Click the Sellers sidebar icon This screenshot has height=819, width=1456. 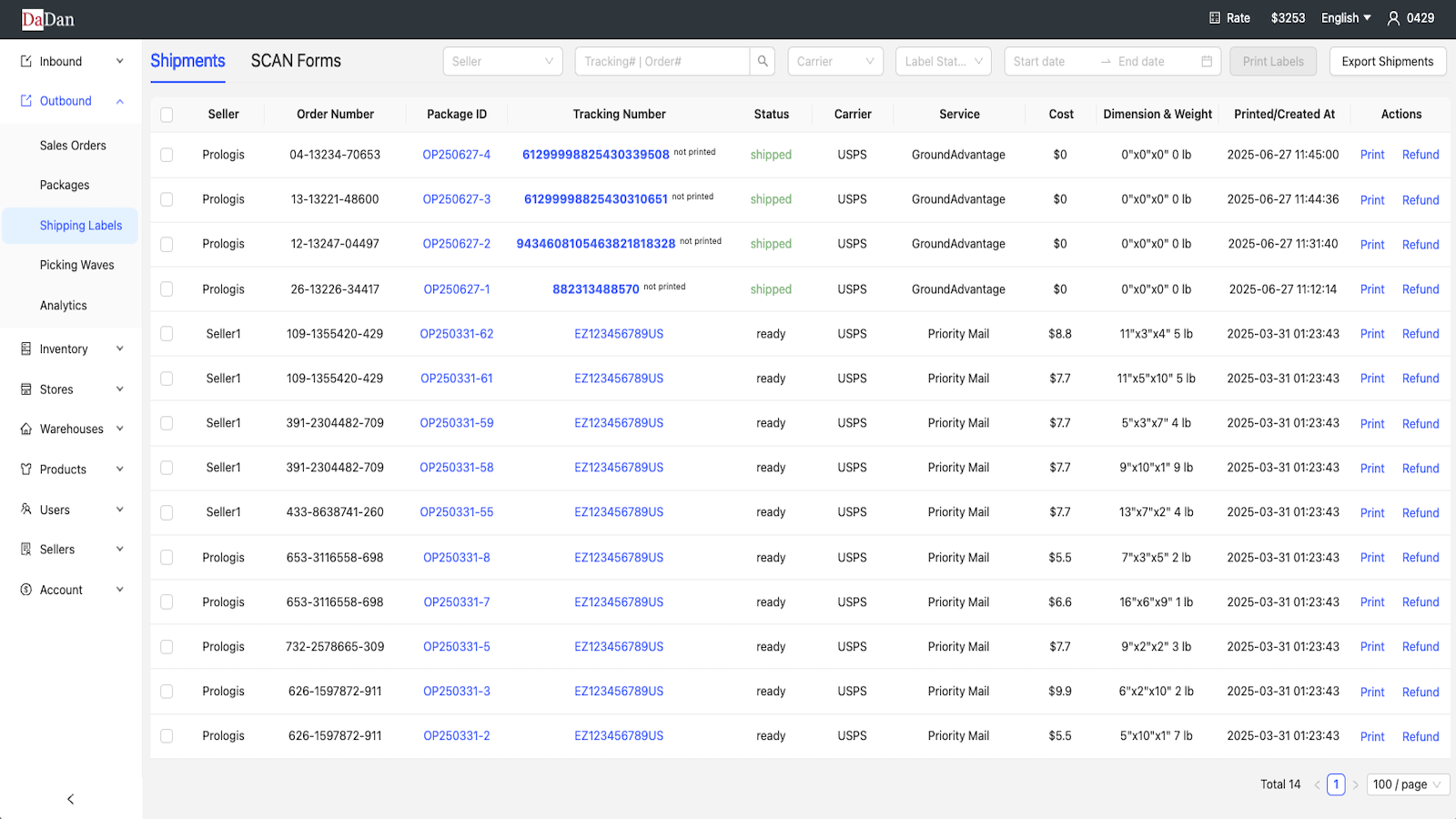pyautogui.click(x=25, y=549)
